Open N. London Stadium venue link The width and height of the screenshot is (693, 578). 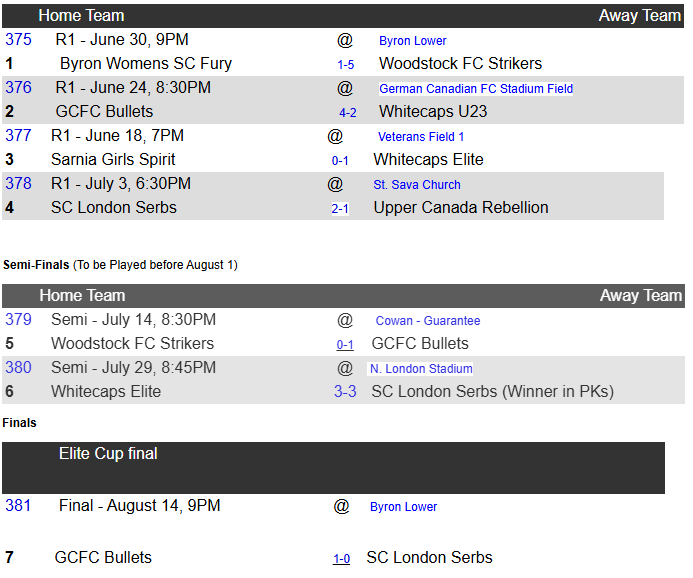(x=421, y=369)
